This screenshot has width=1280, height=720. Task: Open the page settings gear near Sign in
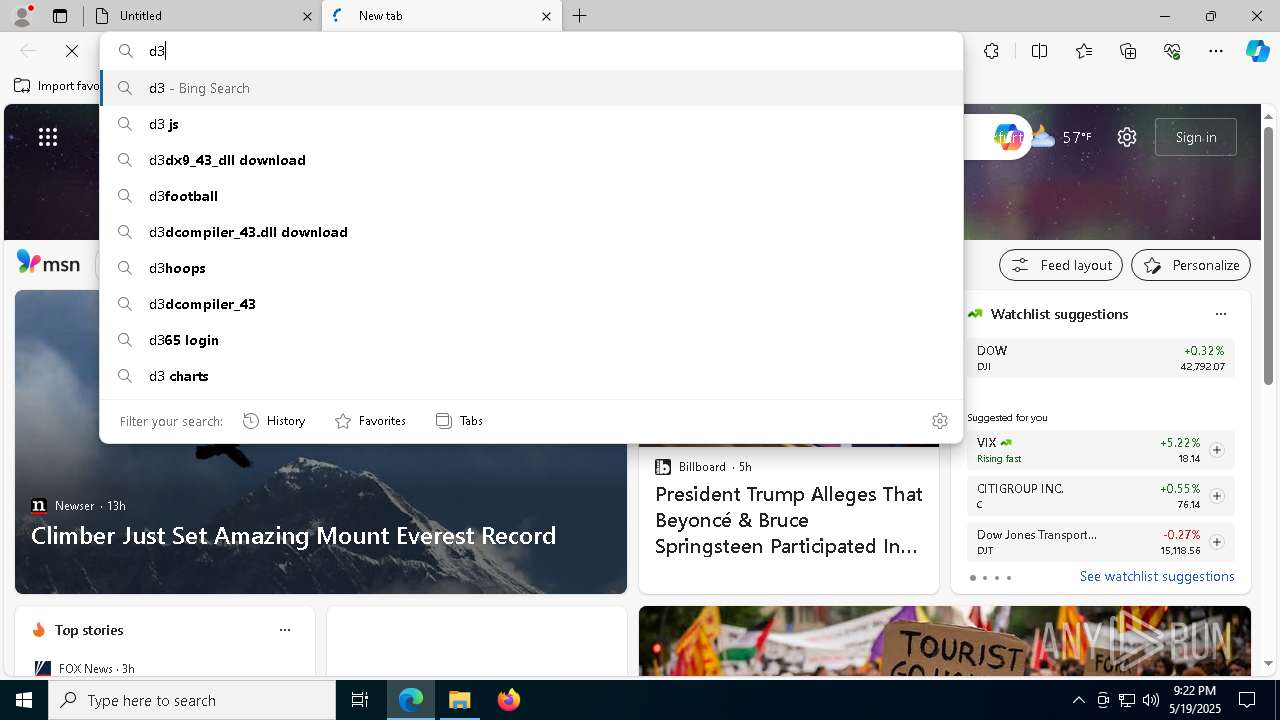point(1127,137)
